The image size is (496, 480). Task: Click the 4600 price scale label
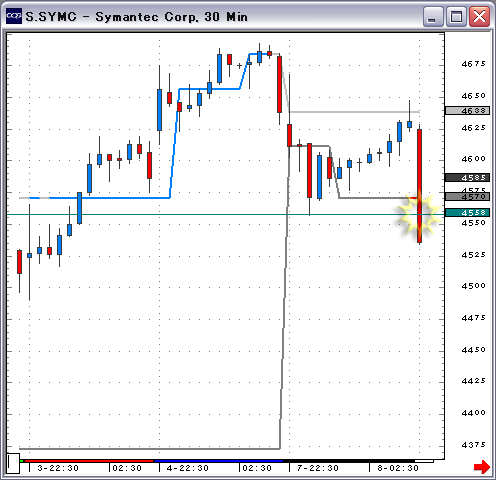point(473,159)
